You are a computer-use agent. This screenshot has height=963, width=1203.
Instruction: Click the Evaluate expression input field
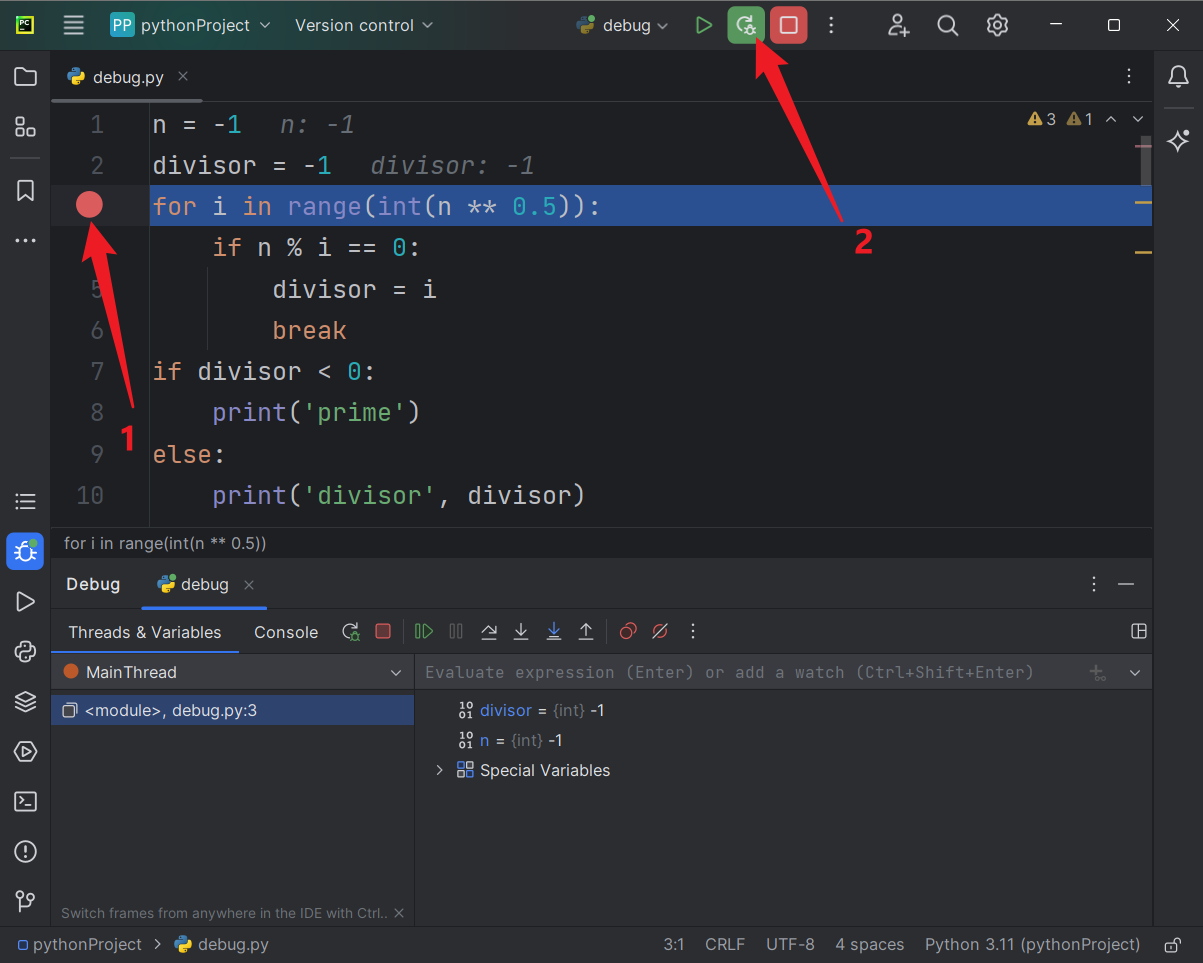click(x=730, y=672)
